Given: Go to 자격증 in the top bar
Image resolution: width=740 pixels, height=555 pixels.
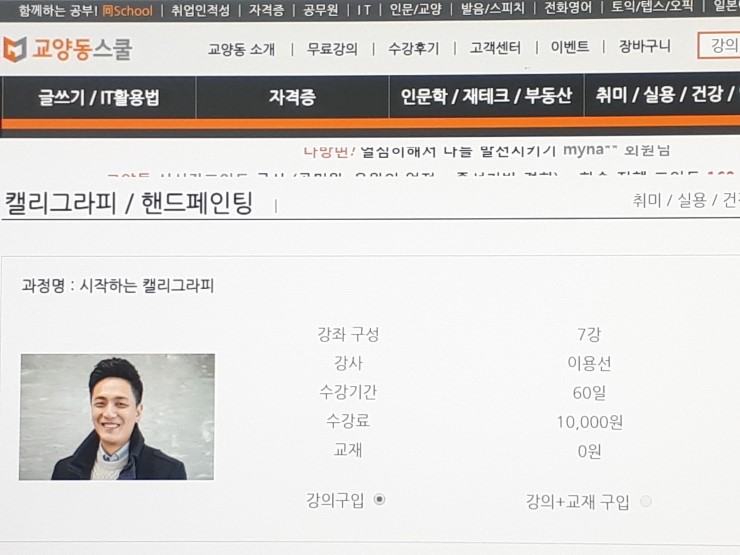Looking at the screenshot, I should point(267,10).
